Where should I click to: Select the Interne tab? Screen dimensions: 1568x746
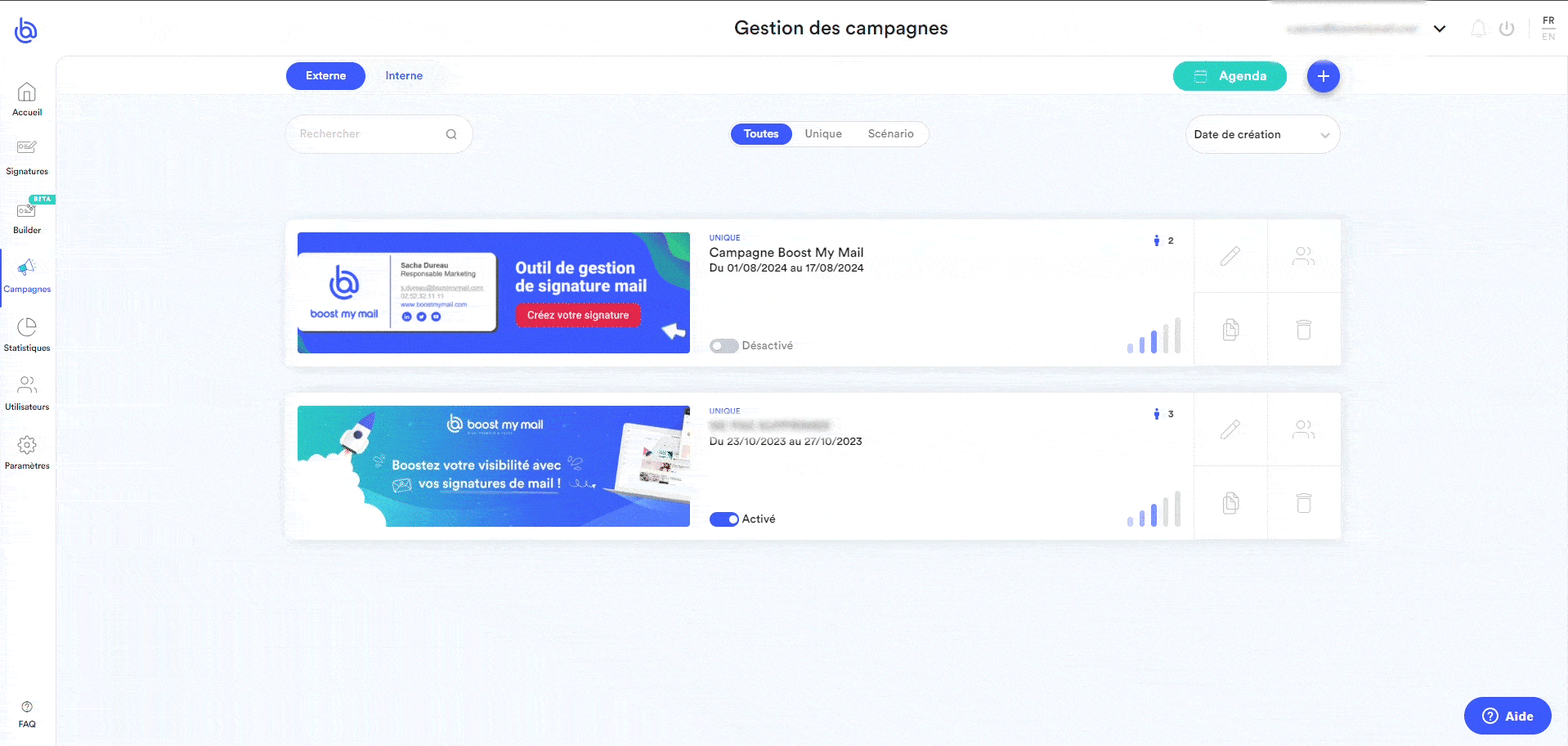pyautogui.click(x=404, y=76)
